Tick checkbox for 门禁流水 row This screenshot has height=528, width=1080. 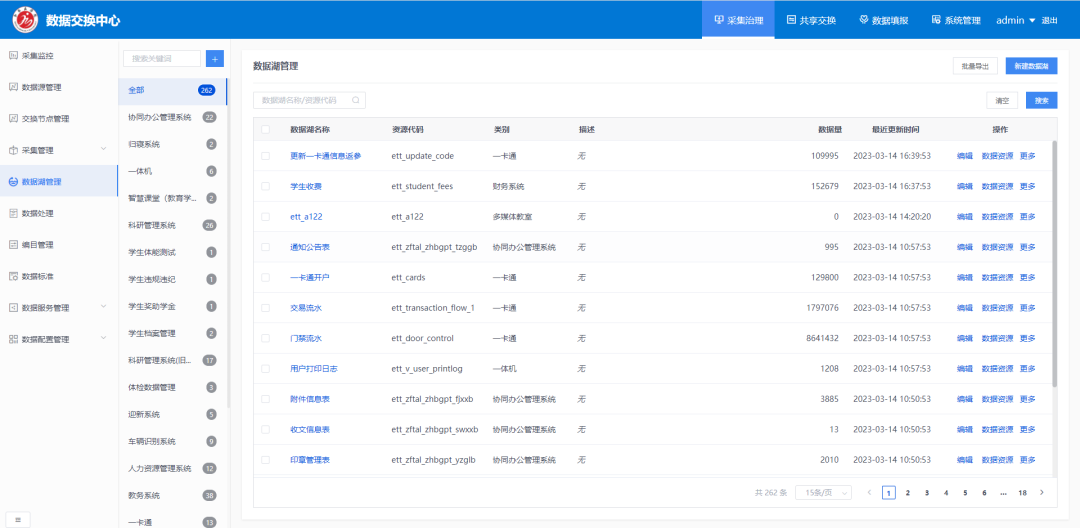click(266, 339)
